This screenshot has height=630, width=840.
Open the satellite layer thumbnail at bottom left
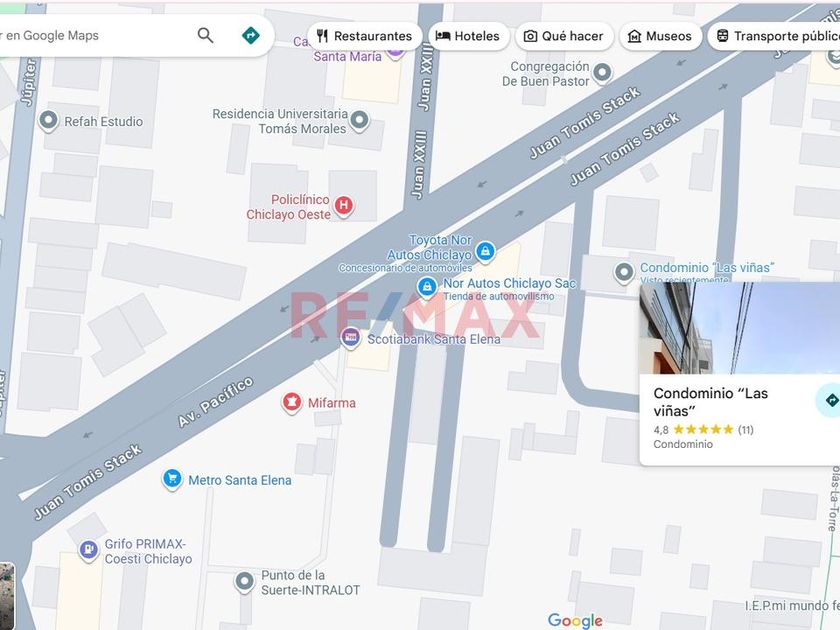[x=7, y=596]
